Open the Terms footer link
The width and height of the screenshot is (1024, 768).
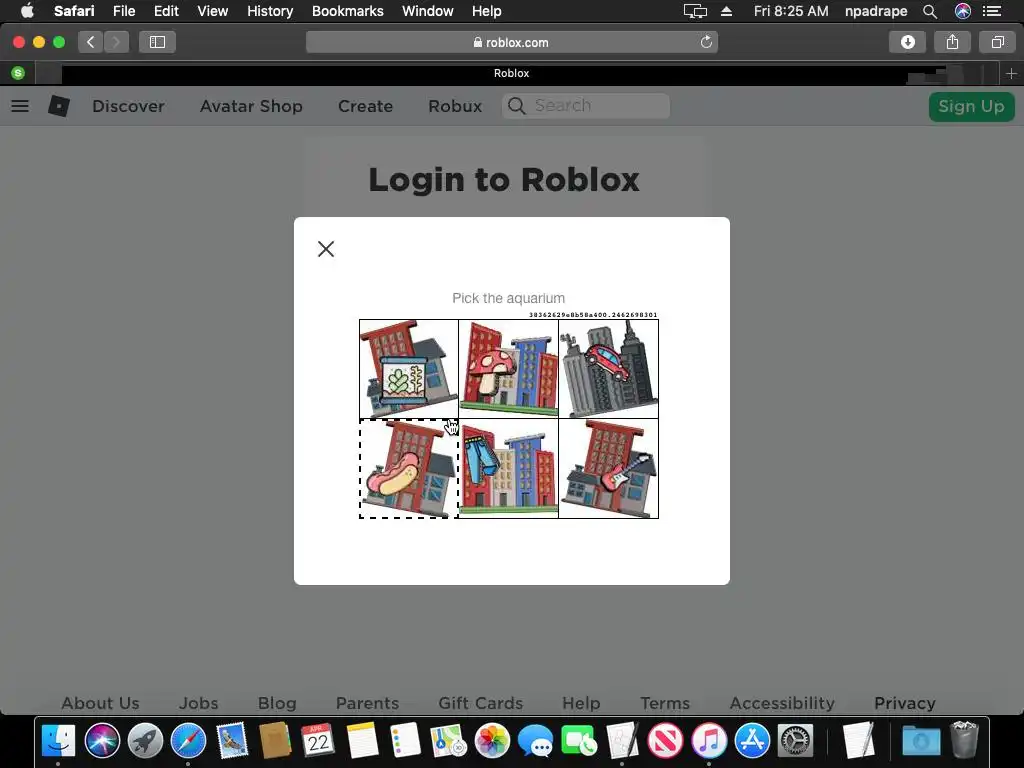(x=665, y=703)
